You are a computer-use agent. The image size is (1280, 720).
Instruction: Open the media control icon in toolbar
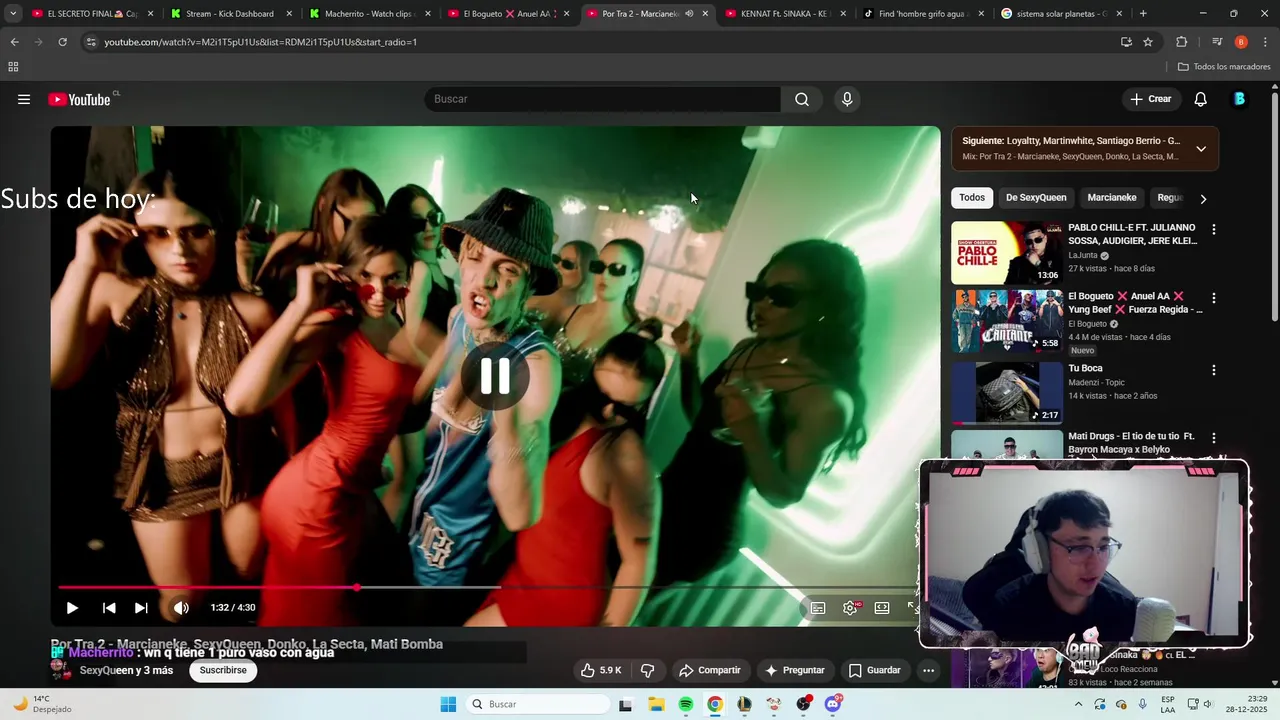pyautogui.click(x=1217, y=42)
